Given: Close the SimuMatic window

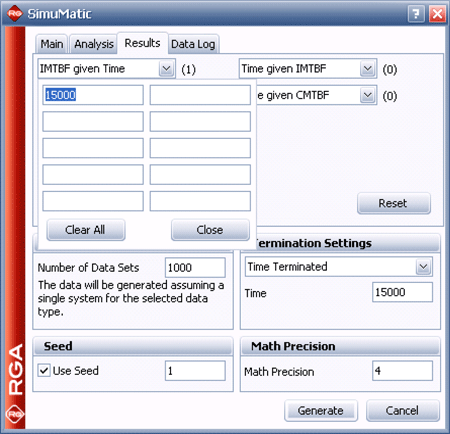Looking at the screenshot, I should 437,14.
